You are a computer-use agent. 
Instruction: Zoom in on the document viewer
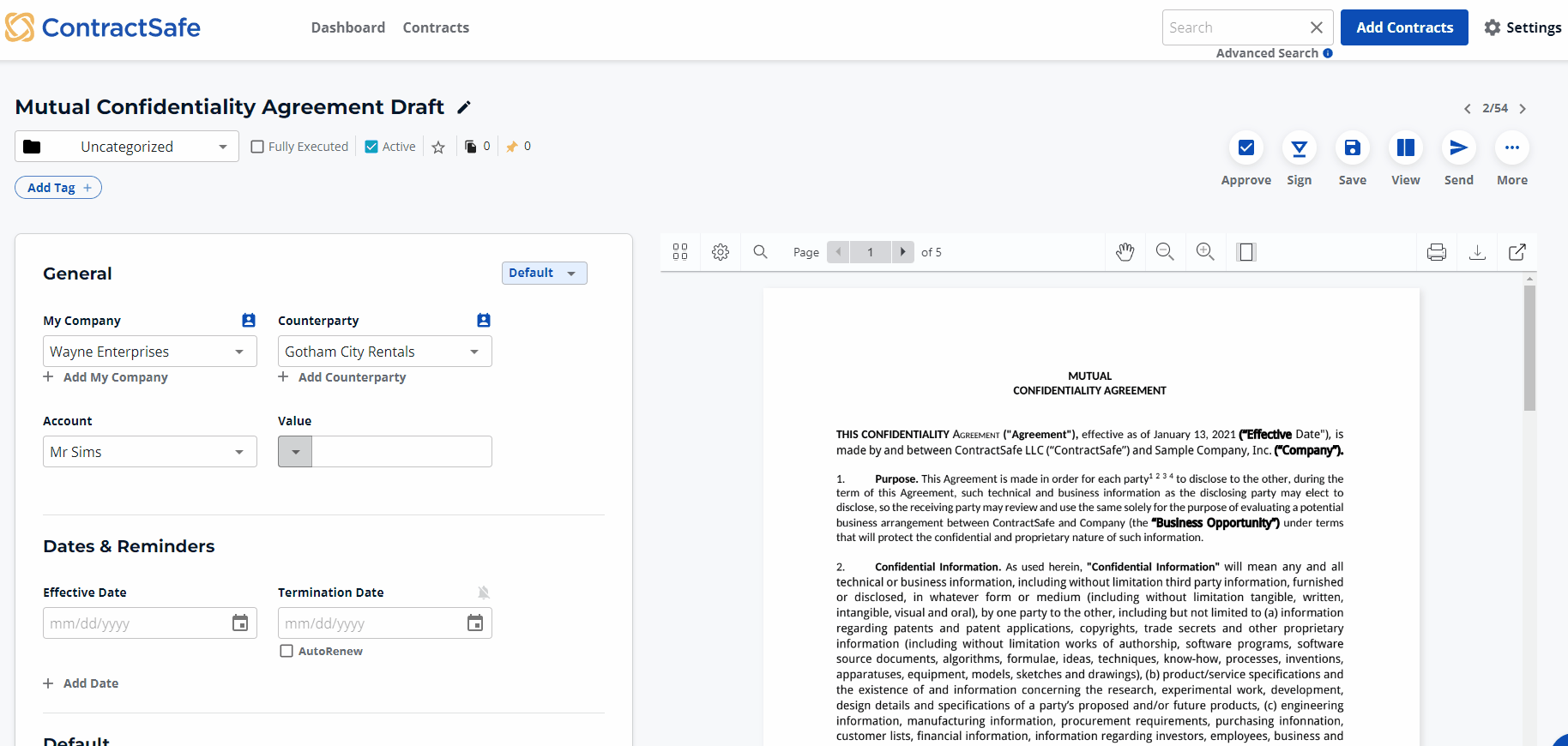(x=1205, y=252)
